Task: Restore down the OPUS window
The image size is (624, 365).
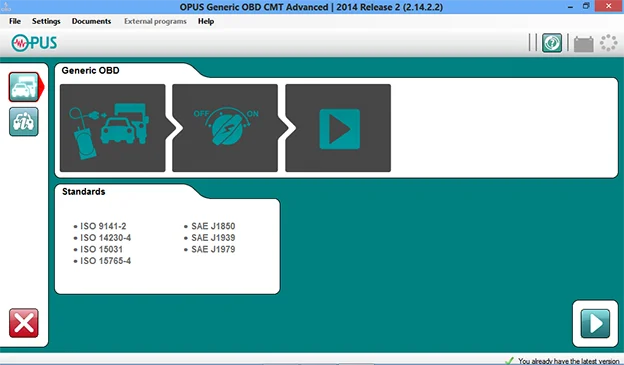Action: [x=586, y=6]
